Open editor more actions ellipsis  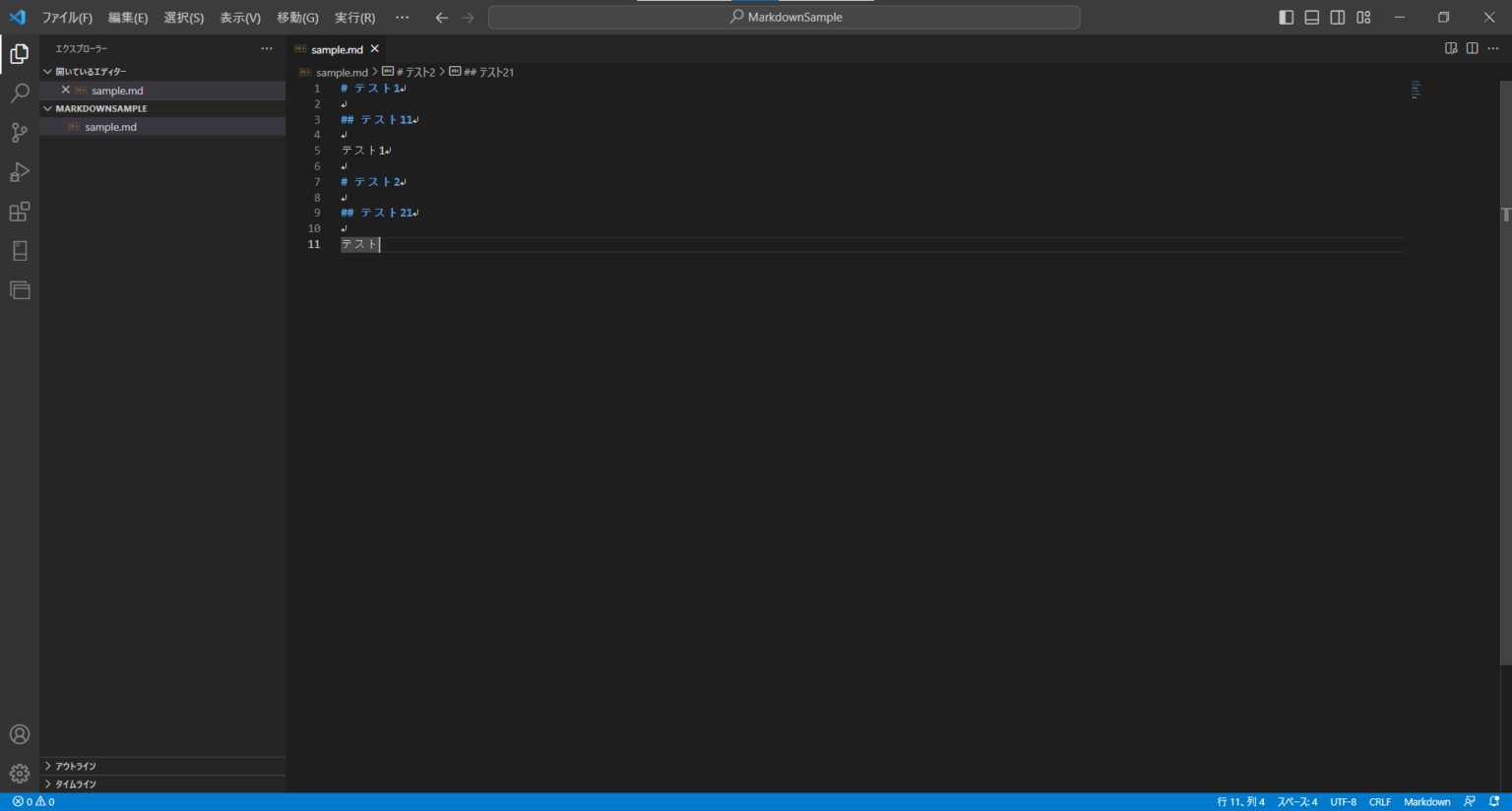(x=1493, y=48)
